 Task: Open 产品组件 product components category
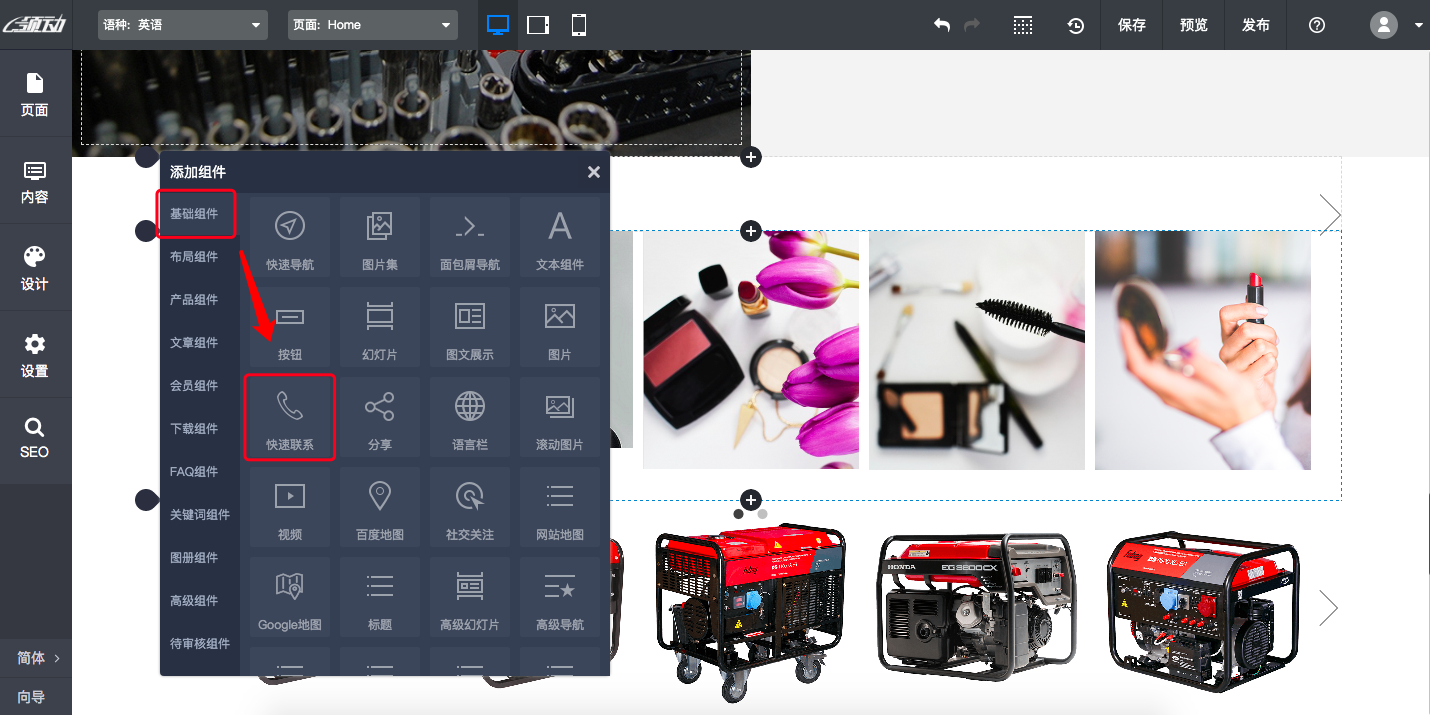click(x=194, y=300)
